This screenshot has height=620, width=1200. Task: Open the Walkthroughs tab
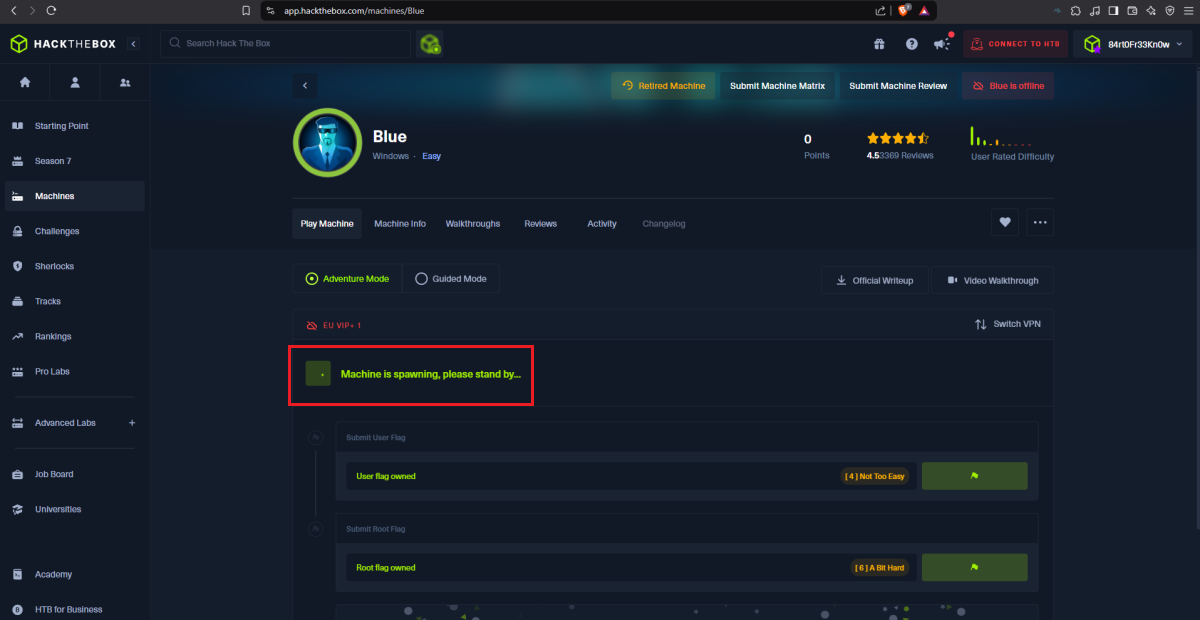(473, 224)
